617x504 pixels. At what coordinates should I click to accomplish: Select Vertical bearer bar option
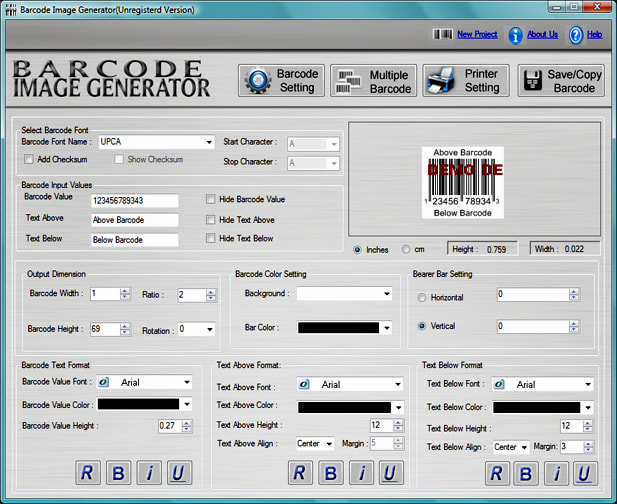pos(421,326)
